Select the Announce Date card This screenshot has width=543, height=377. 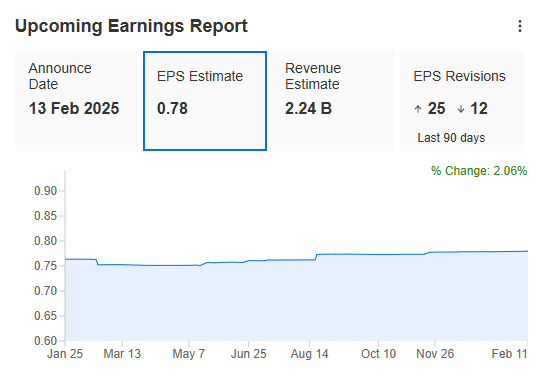[x=77, y=101]
